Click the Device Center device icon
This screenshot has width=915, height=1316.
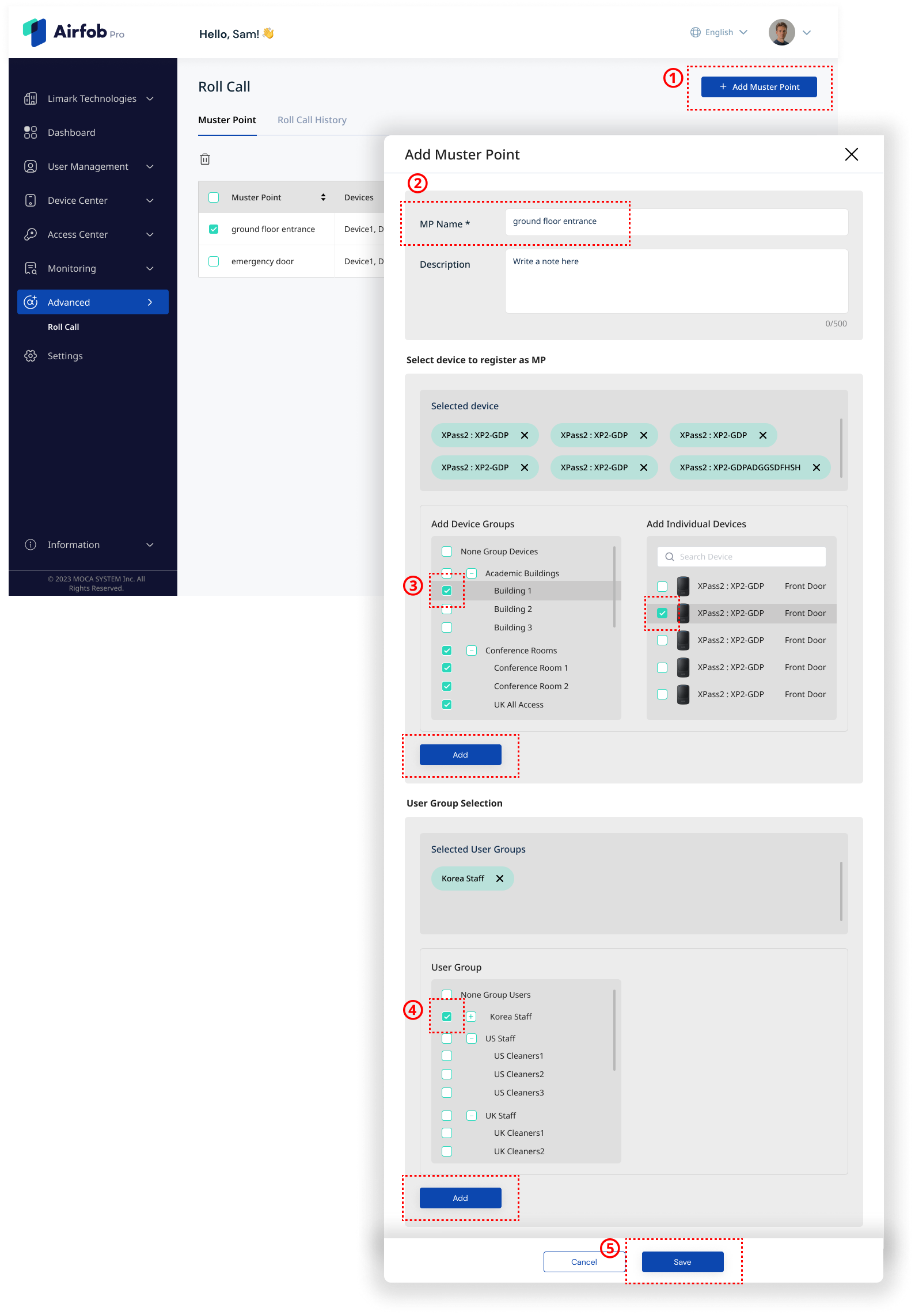point(31,200)
